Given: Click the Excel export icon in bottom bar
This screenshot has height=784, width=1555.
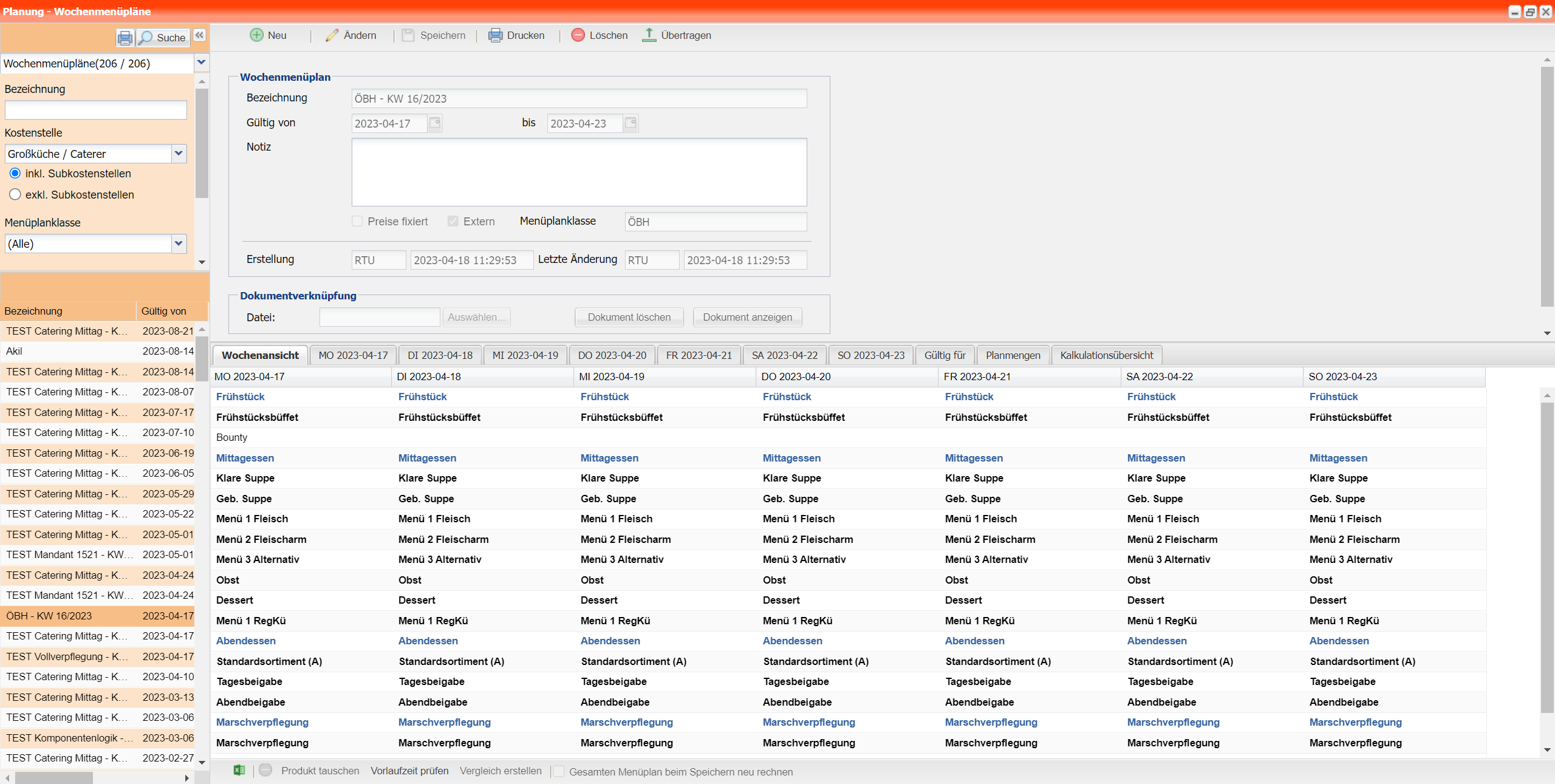Looking at the screenshot, I should tap(239, 771).
